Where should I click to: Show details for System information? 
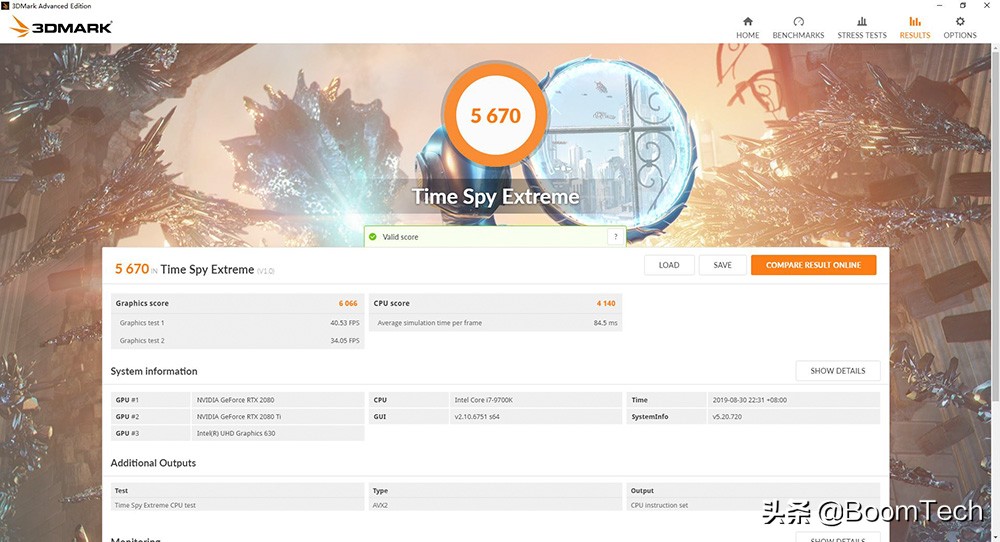point(837,370)
